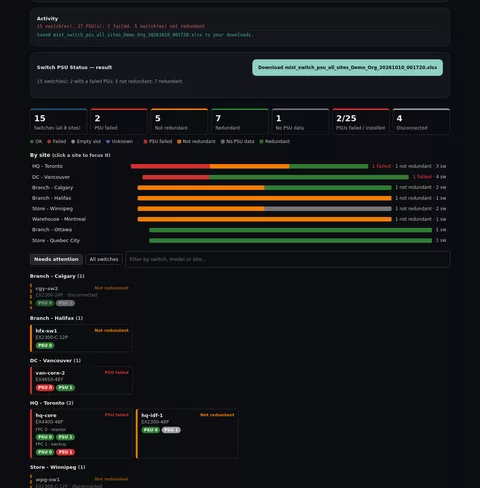
Task: Click the green OK legend dot
Action: click(32, 142)
